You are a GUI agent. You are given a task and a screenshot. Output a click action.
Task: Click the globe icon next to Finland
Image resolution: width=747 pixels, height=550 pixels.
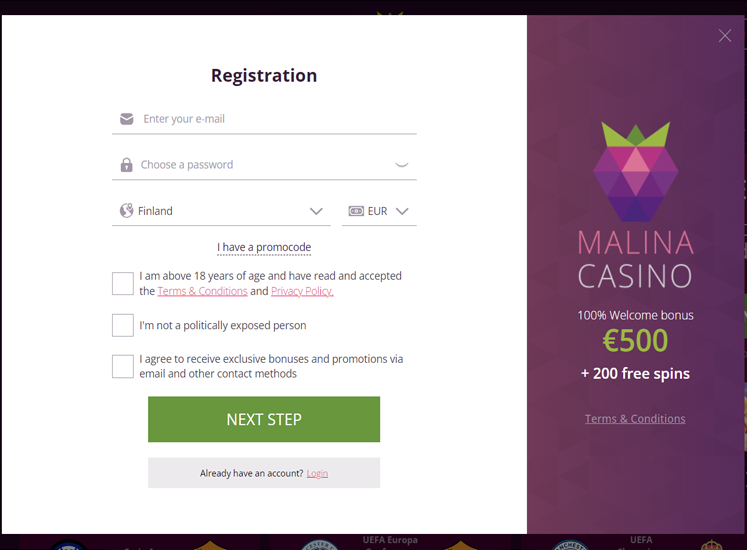tap(126, 211)
